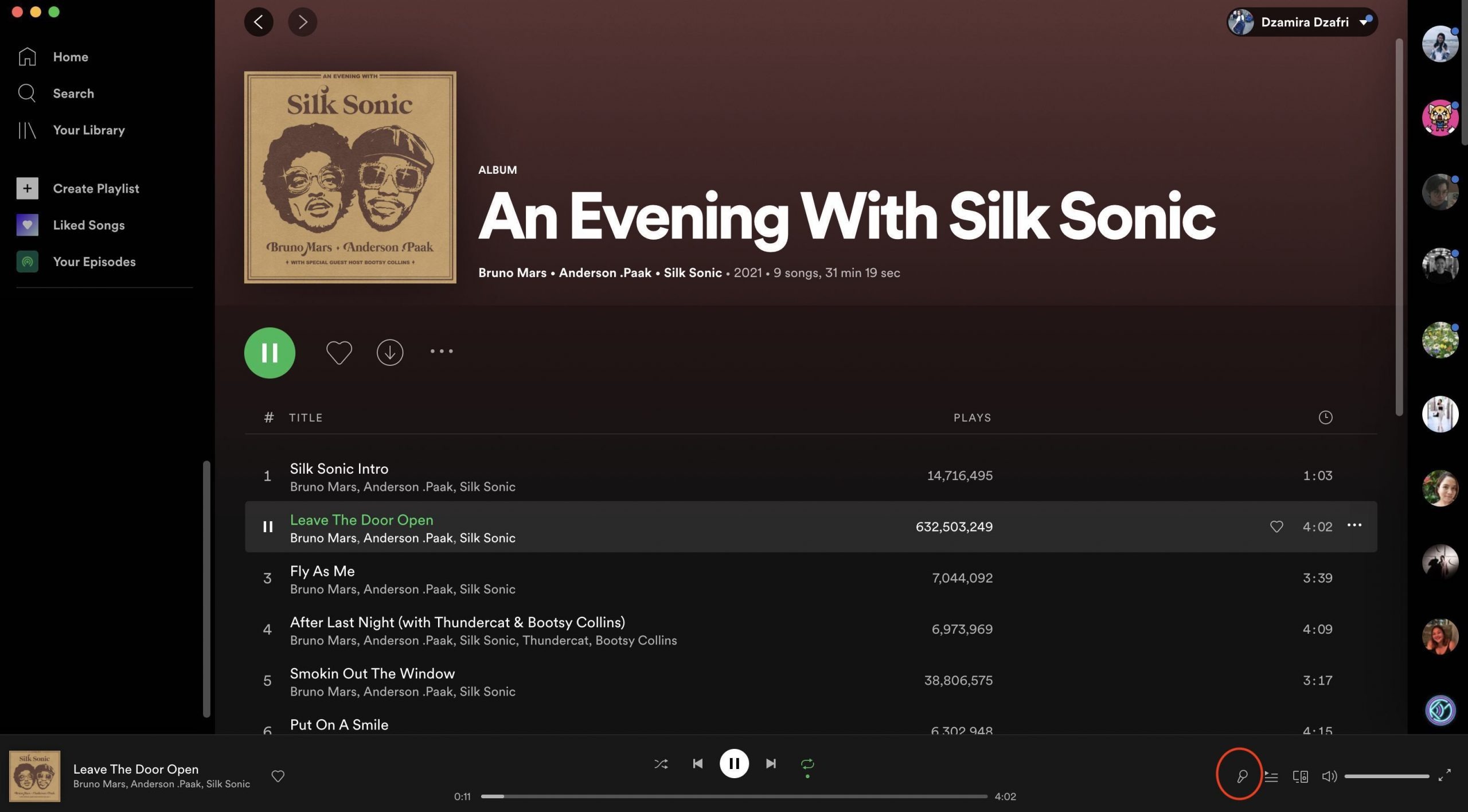Select the Fly As Me track
Image resolution: width=1468 pixels, height=812 pixels.
pos(811,578)
